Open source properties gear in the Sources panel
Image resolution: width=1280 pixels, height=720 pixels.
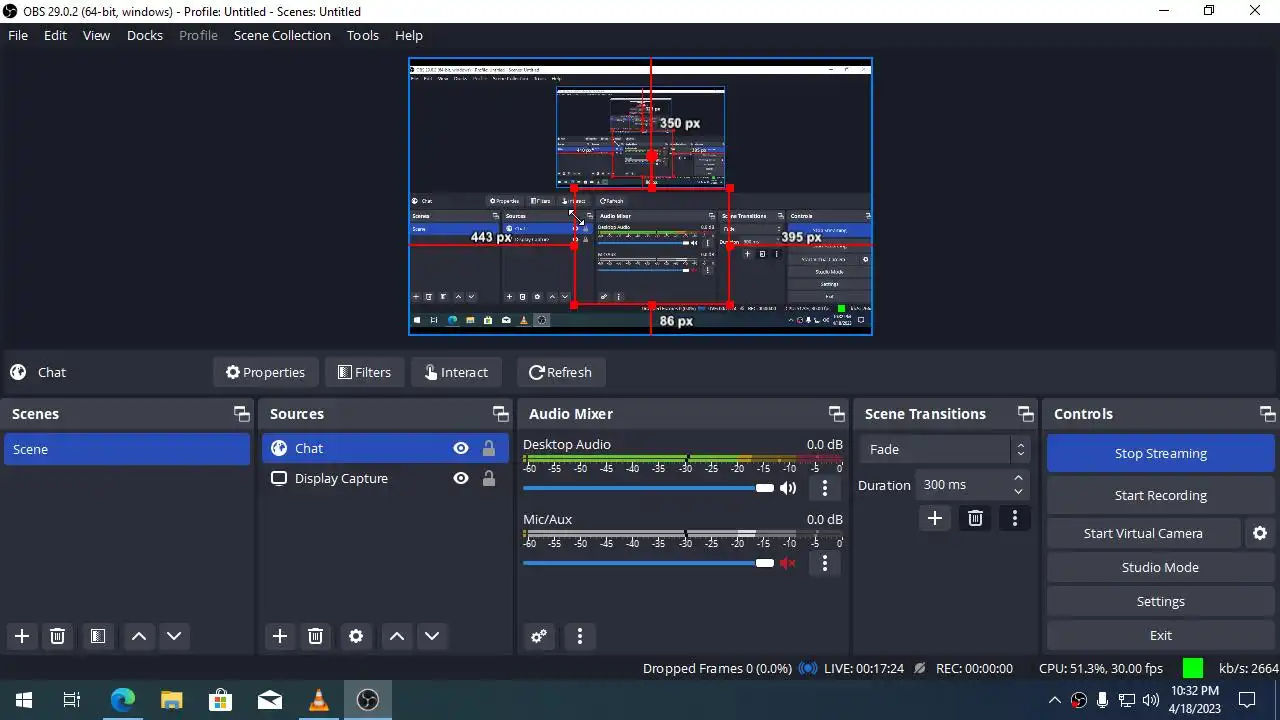(356, 636)
